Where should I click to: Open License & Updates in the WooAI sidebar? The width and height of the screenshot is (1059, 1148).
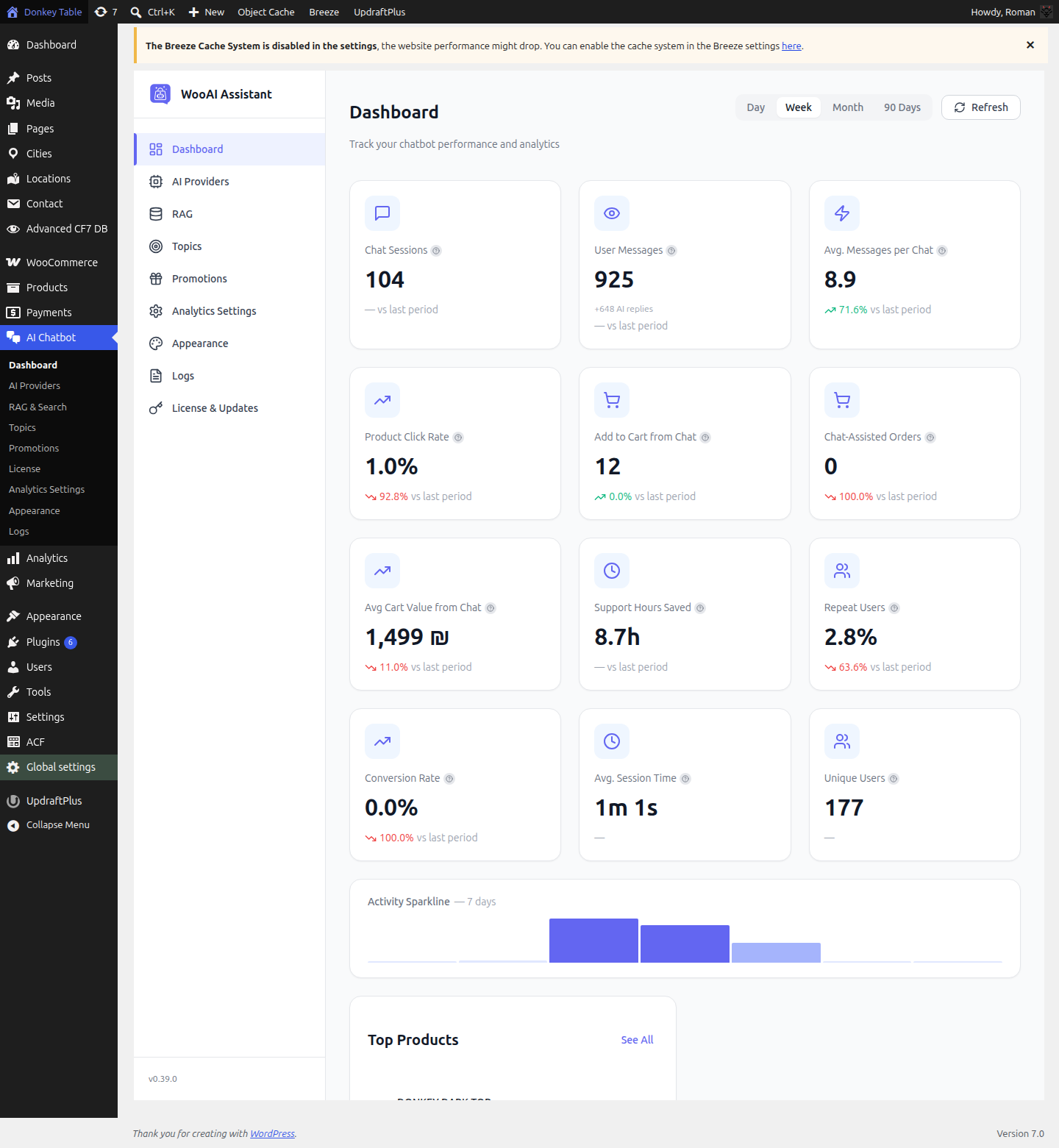[x=229, y=408]
